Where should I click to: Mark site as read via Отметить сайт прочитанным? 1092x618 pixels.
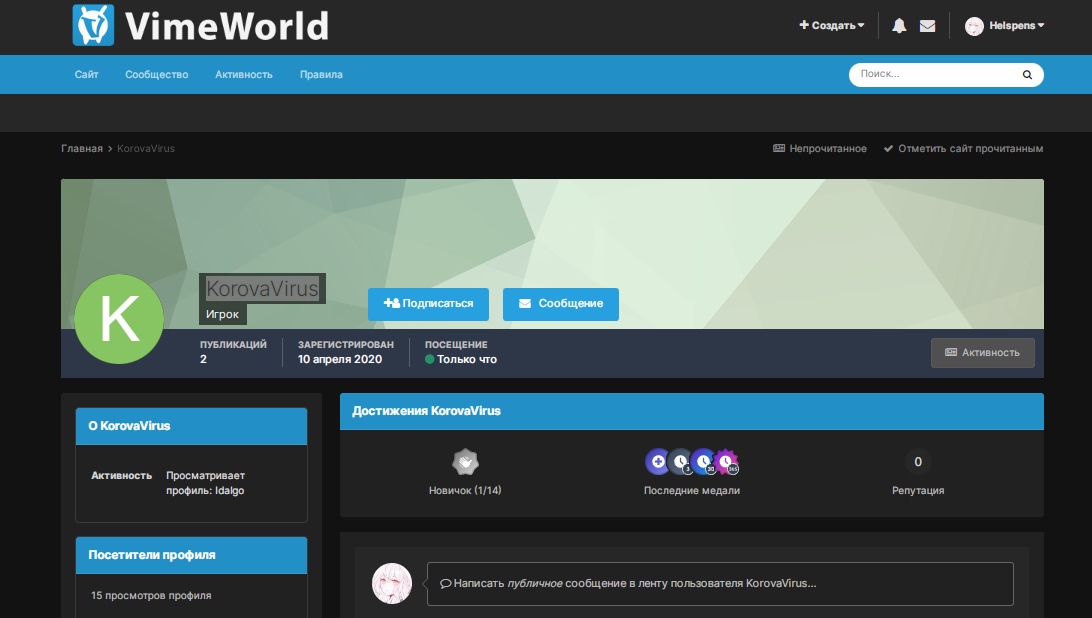[963, 149]
